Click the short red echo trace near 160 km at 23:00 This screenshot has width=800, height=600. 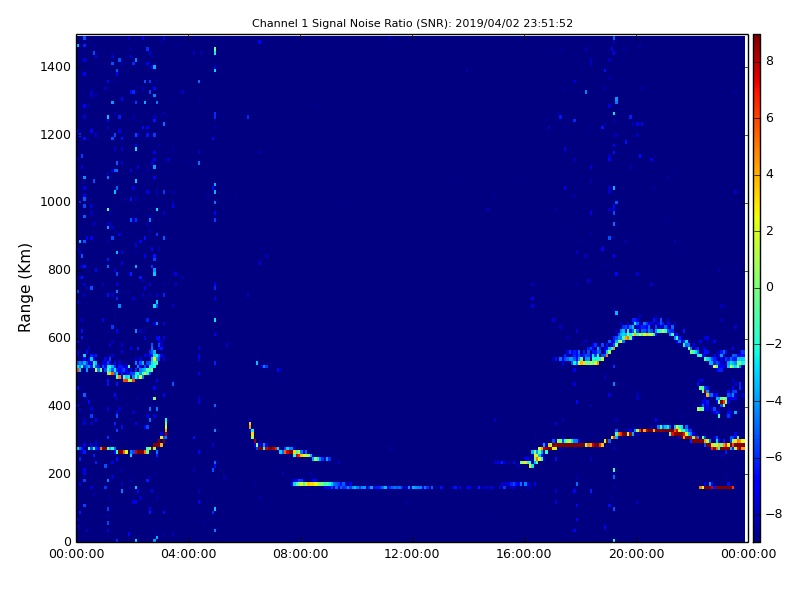pyautogui.click(x=716, y=488)
